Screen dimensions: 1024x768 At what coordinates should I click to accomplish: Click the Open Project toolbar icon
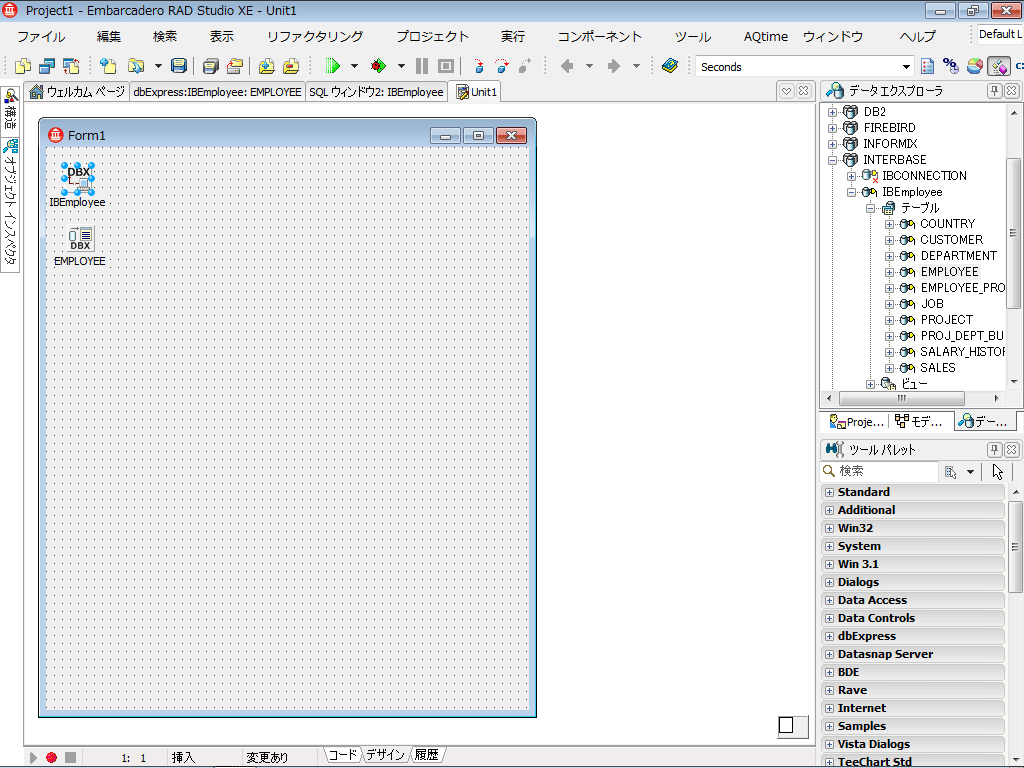click(235, 66)
